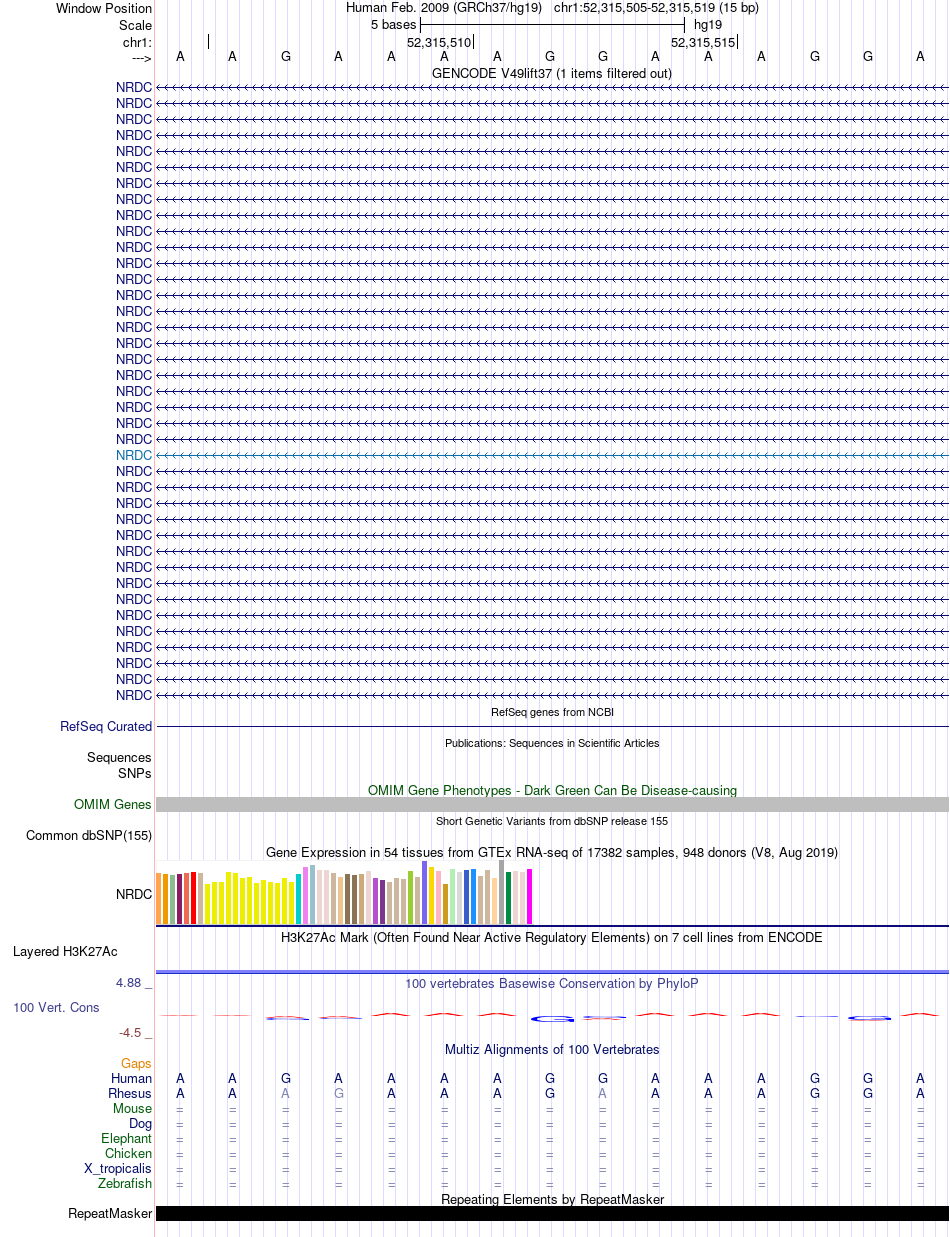Click the 100 Vert. Cons label
The height and width of the screenshot is (1237, 950).
pos(56,1008)
